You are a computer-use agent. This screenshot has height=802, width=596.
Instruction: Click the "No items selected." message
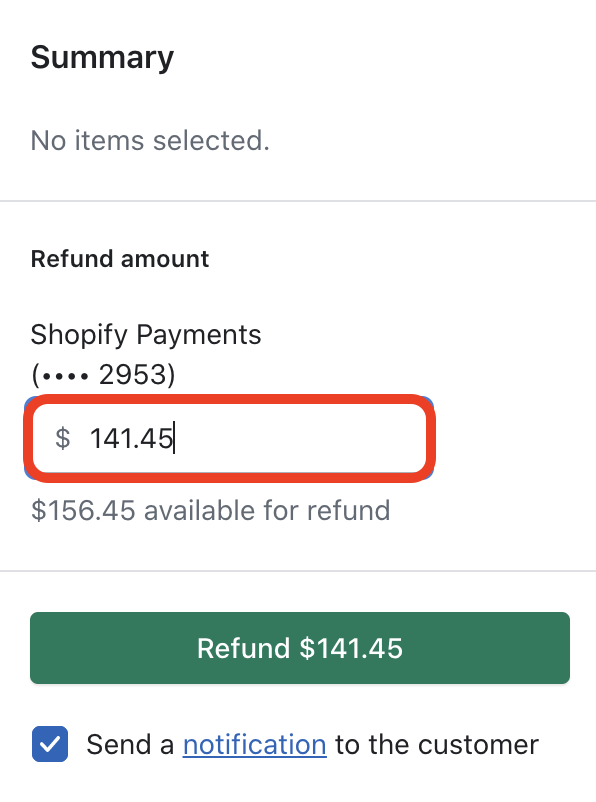[150, 140]
